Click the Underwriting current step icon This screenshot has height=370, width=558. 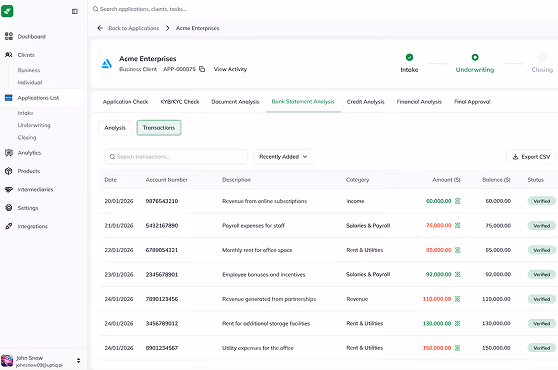click(x=475, y=57)
